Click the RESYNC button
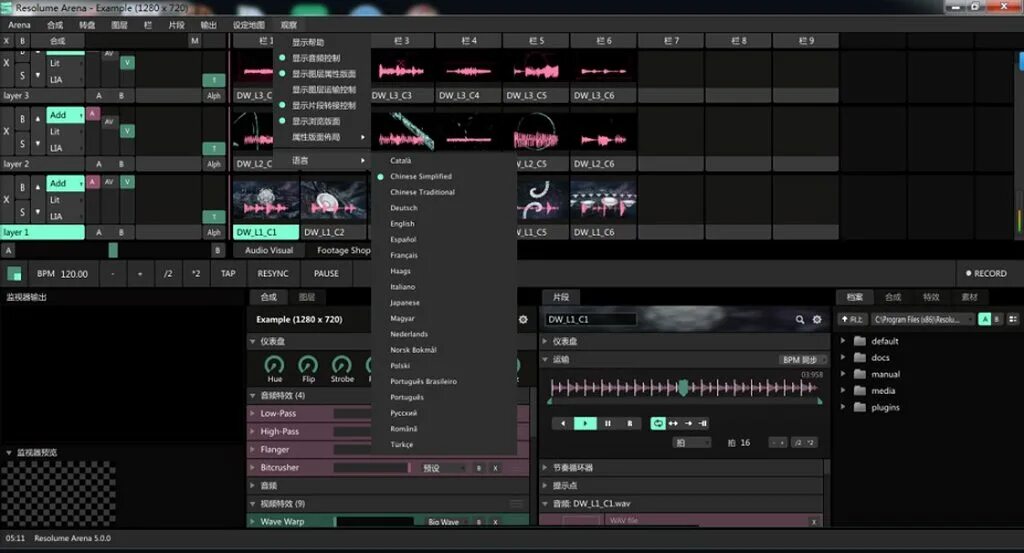Screen dimensions: 1024x553 272,274
